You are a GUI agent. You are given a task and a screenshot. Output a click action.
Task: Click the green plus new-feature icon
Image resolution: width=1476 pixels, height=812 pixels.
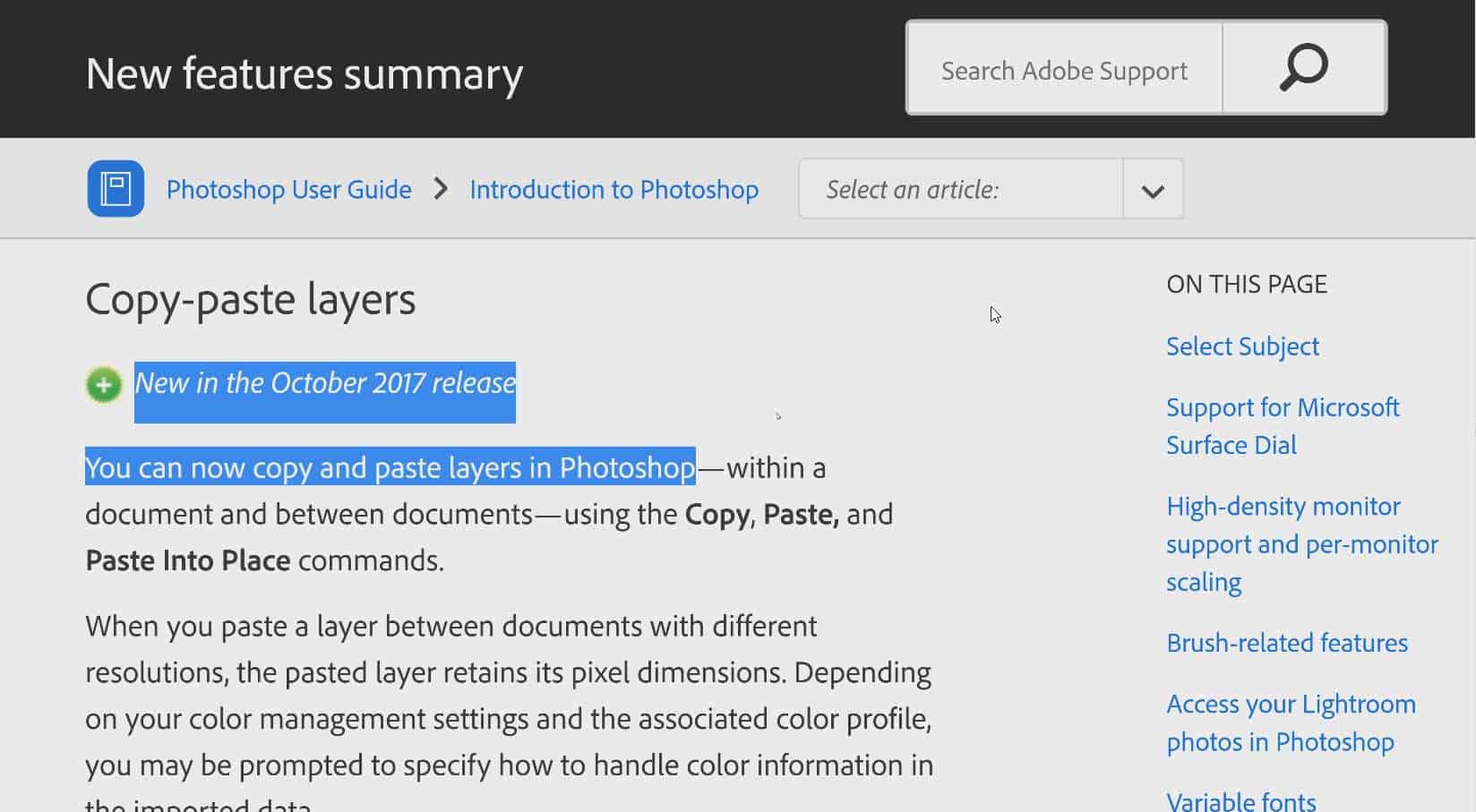[x=104, y=386]
